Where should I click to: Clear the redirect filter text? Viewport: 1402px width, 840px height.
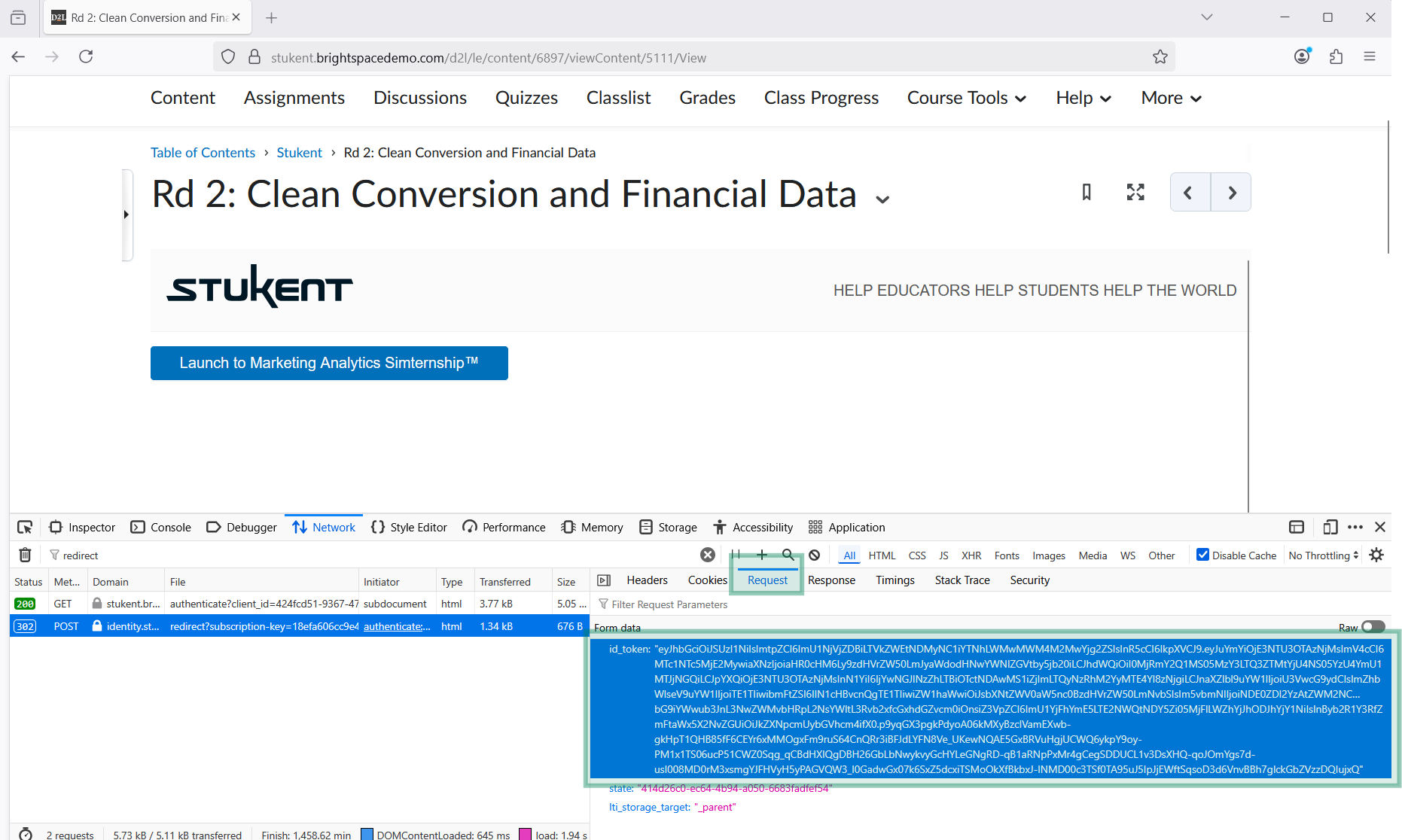pyautogui.click(x=708, y=555)
